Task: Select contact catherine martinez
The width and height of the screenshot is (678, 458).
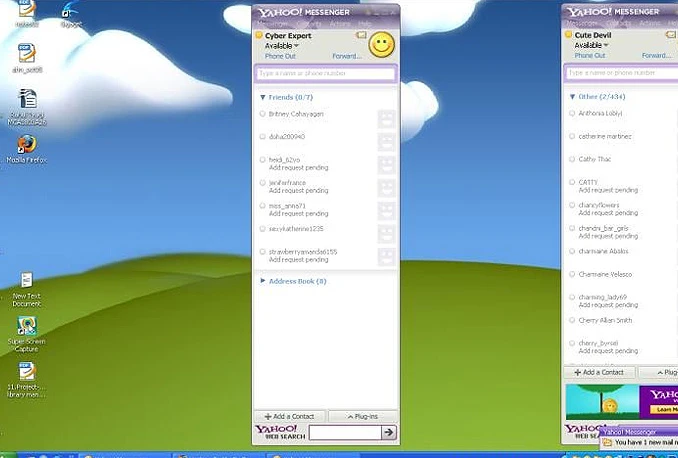Action: tap(605, 136)
